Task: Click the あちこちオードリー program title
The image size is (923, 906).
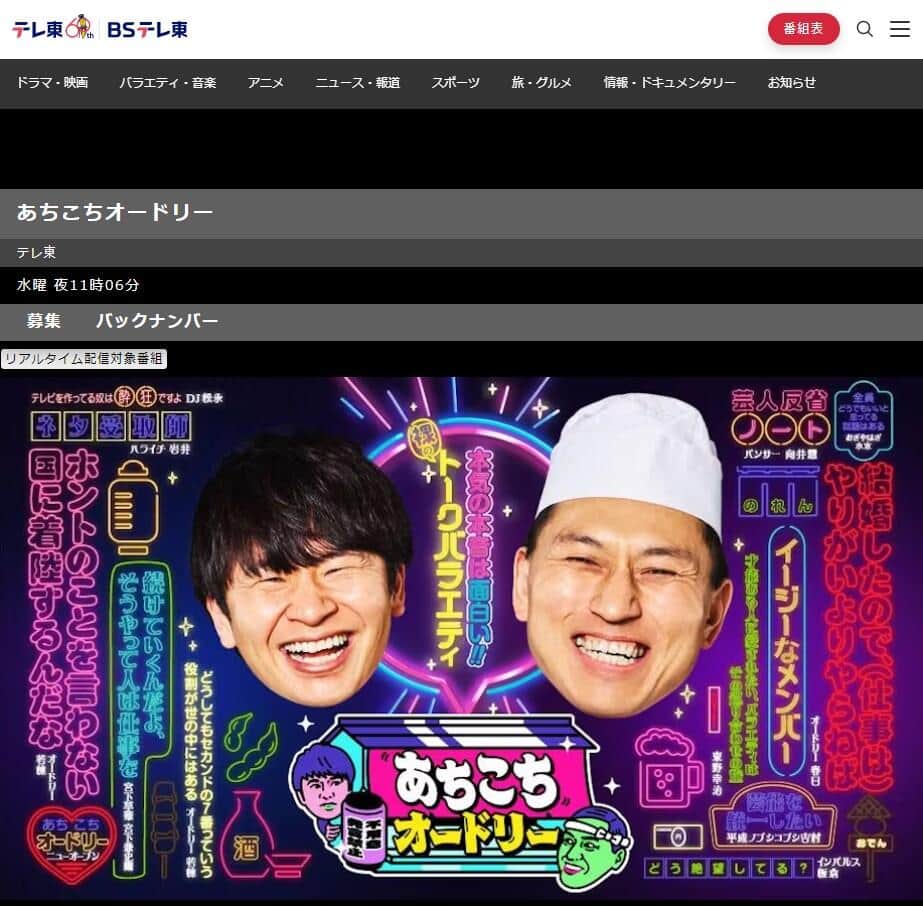Action: click(x=115, y=212)
